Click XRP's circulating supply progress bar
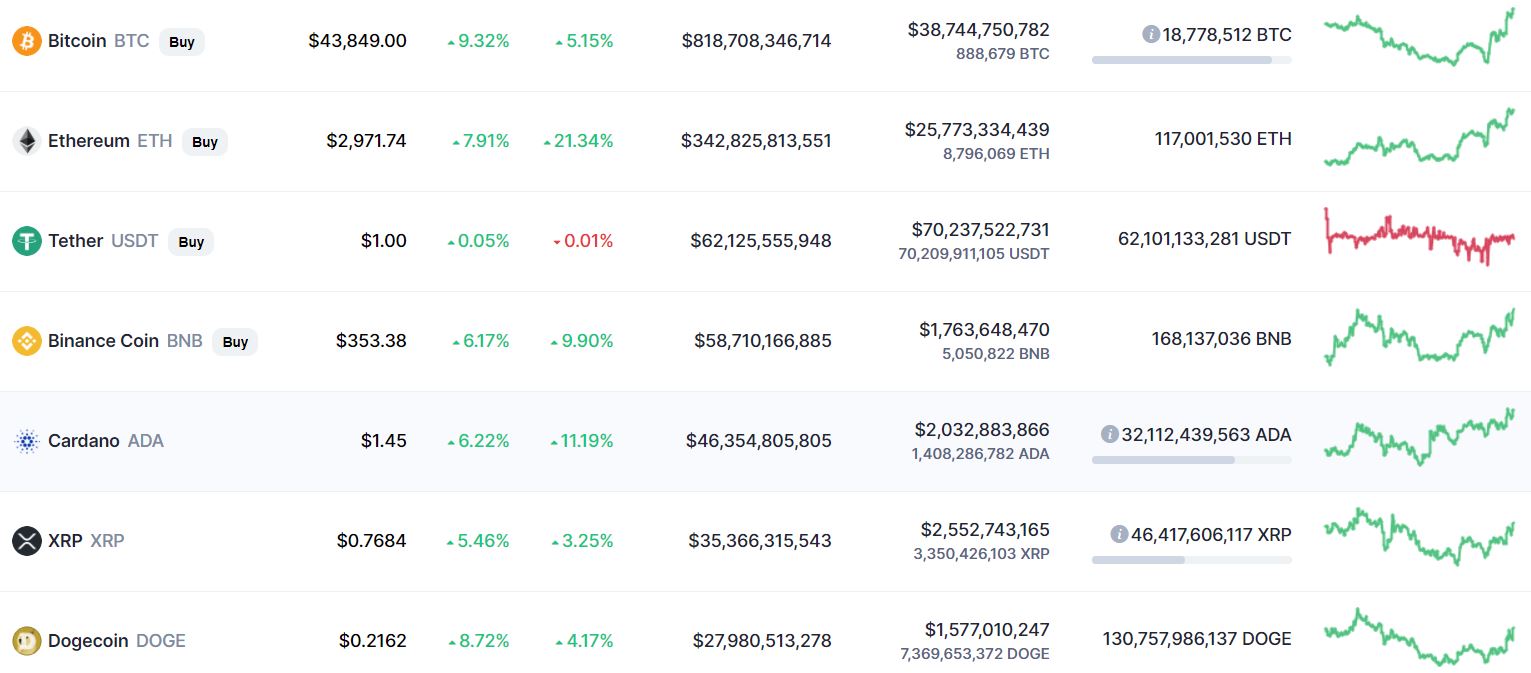 [1191, 560]
